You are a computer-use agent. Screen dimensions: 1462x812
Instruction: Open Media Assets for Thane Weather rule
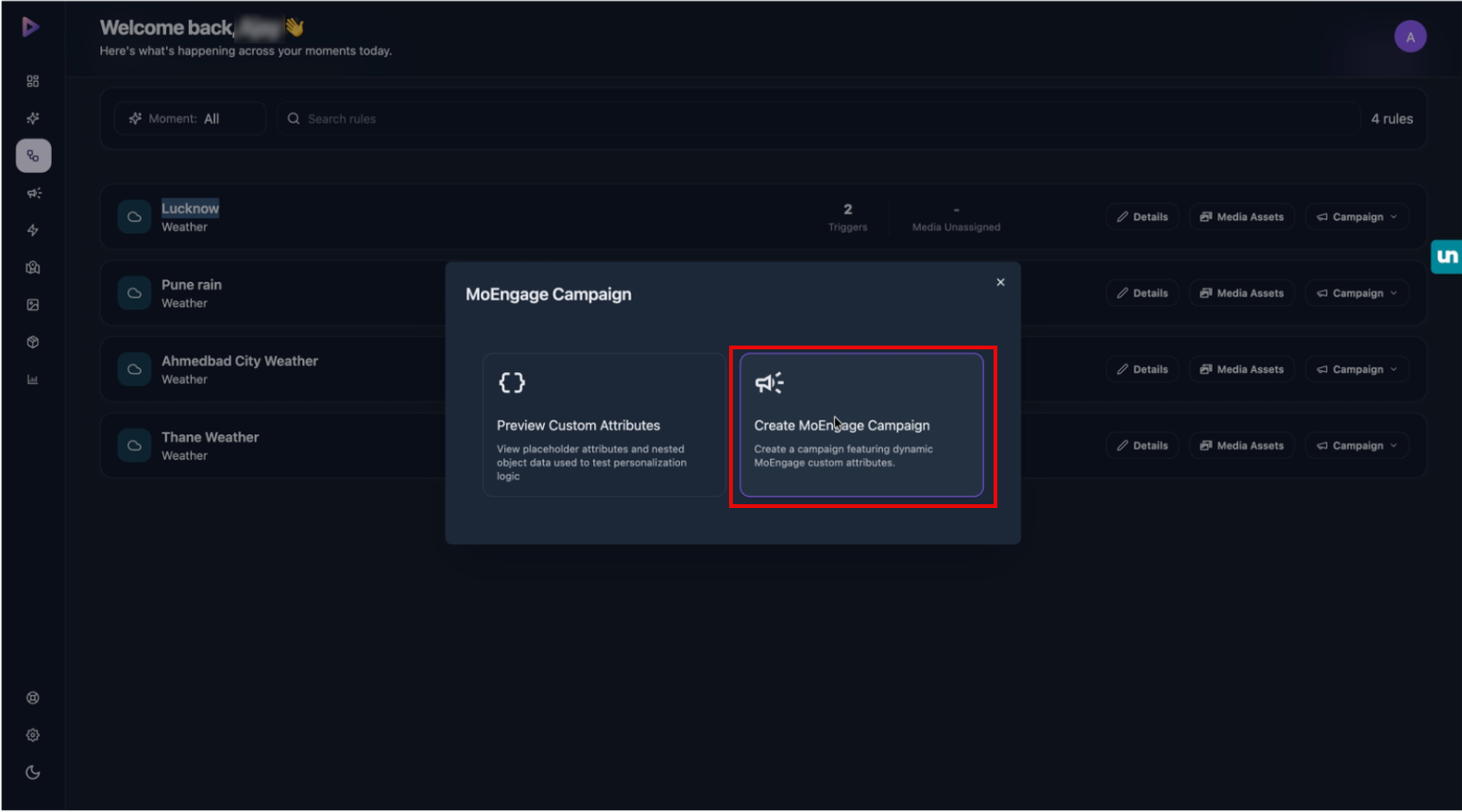coord(1242,446)
